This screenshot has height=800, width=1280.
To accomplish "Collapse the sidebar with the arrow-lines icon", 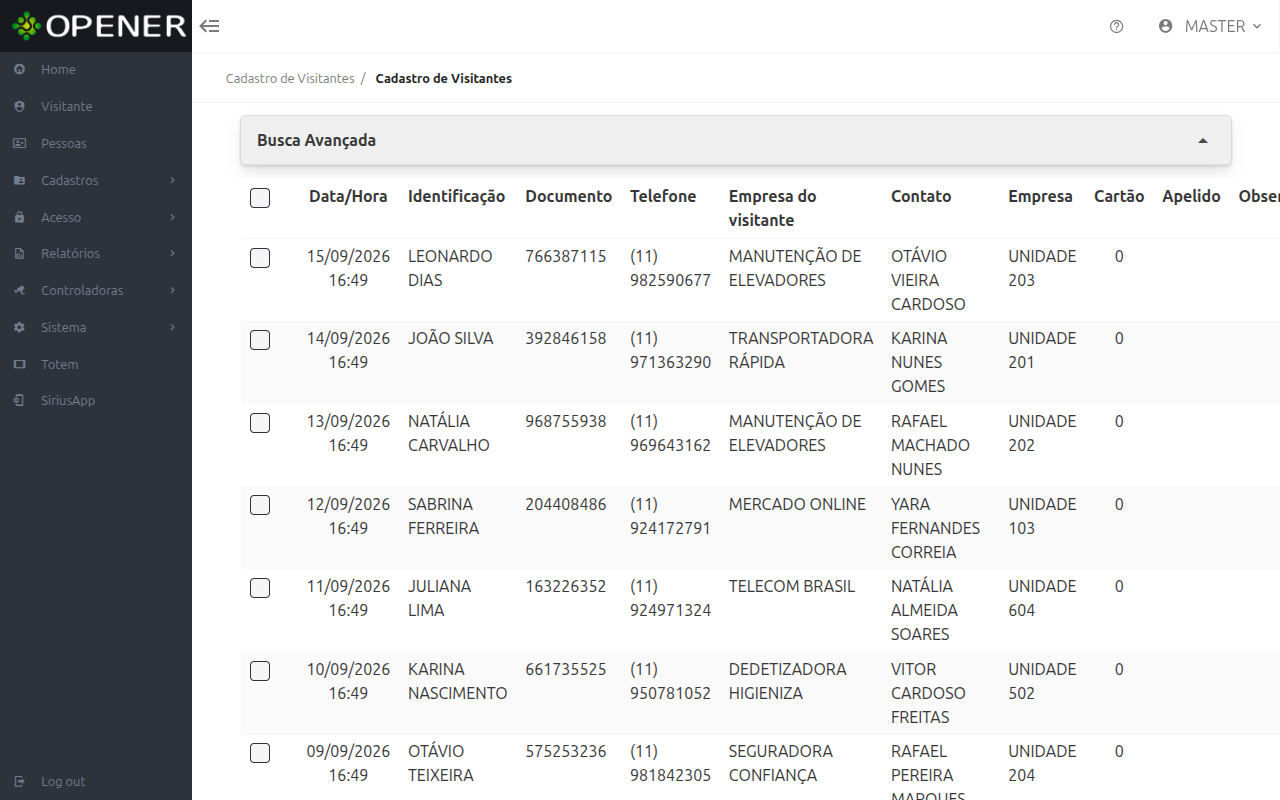I will tap(209, 26).
